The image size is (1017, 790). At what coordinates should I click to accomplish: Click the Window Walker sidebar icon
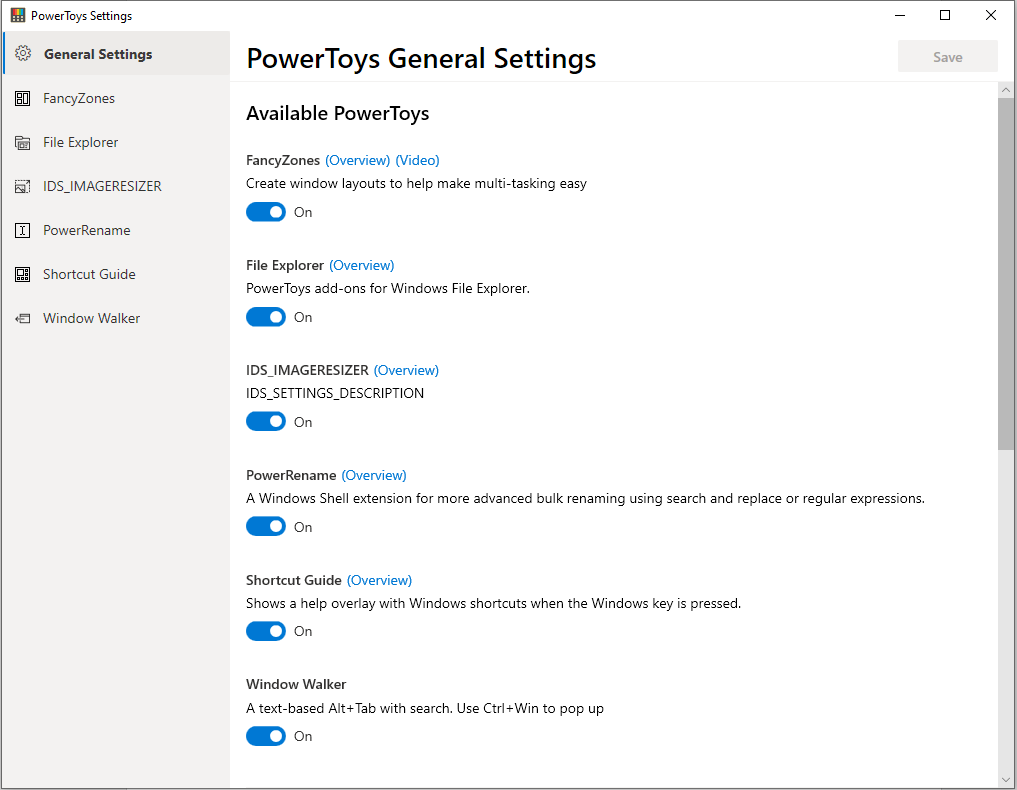23,319
